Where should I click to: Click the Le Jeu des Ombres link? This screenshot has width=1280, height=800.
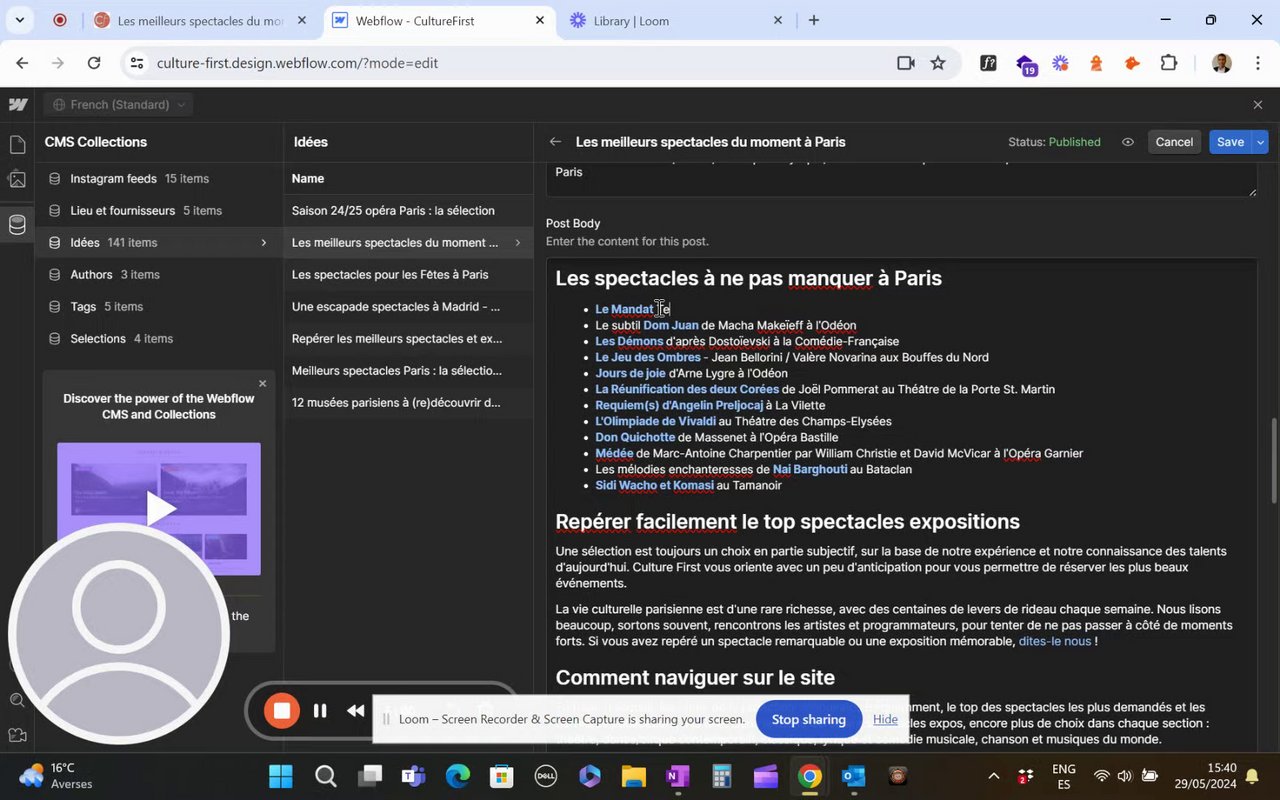coord(648,357)
